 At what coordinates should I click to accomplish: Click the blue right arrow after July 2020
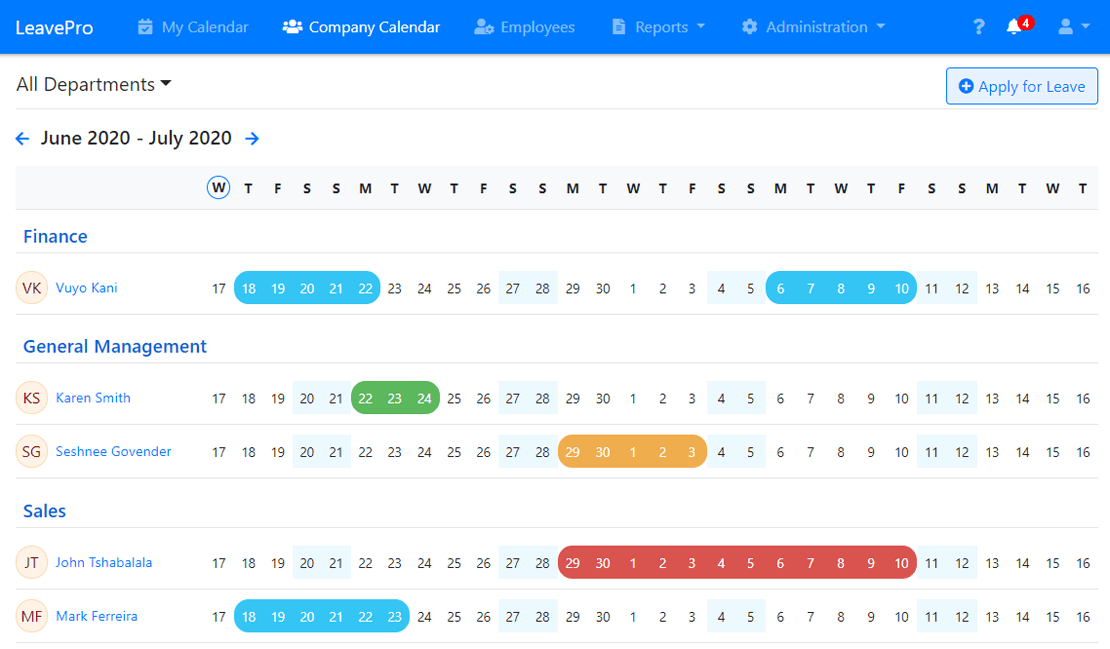(252, 138)
